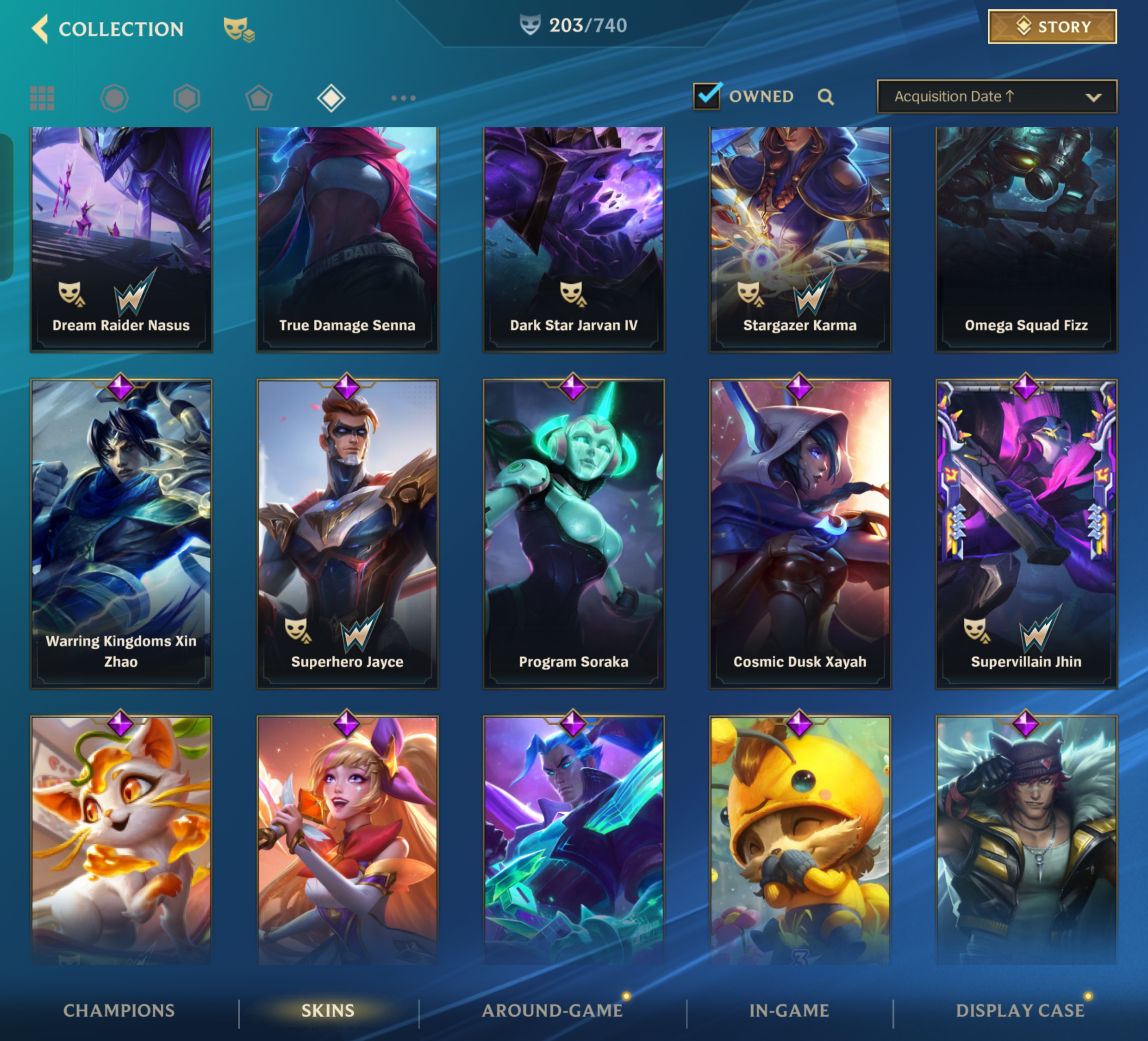Open the Program Soraka skin card
The image size is (1148, 1041).
click(x=574, y=534)
